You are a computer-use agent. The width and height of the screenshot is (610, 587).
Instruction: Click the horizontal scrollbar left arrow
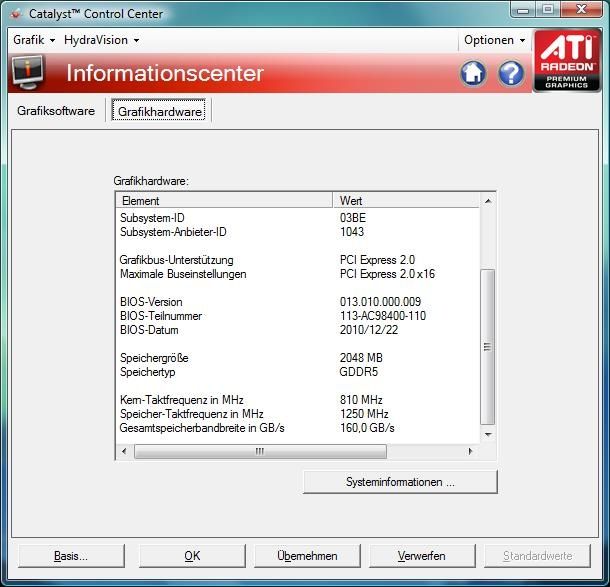click(x=124, y=451)
